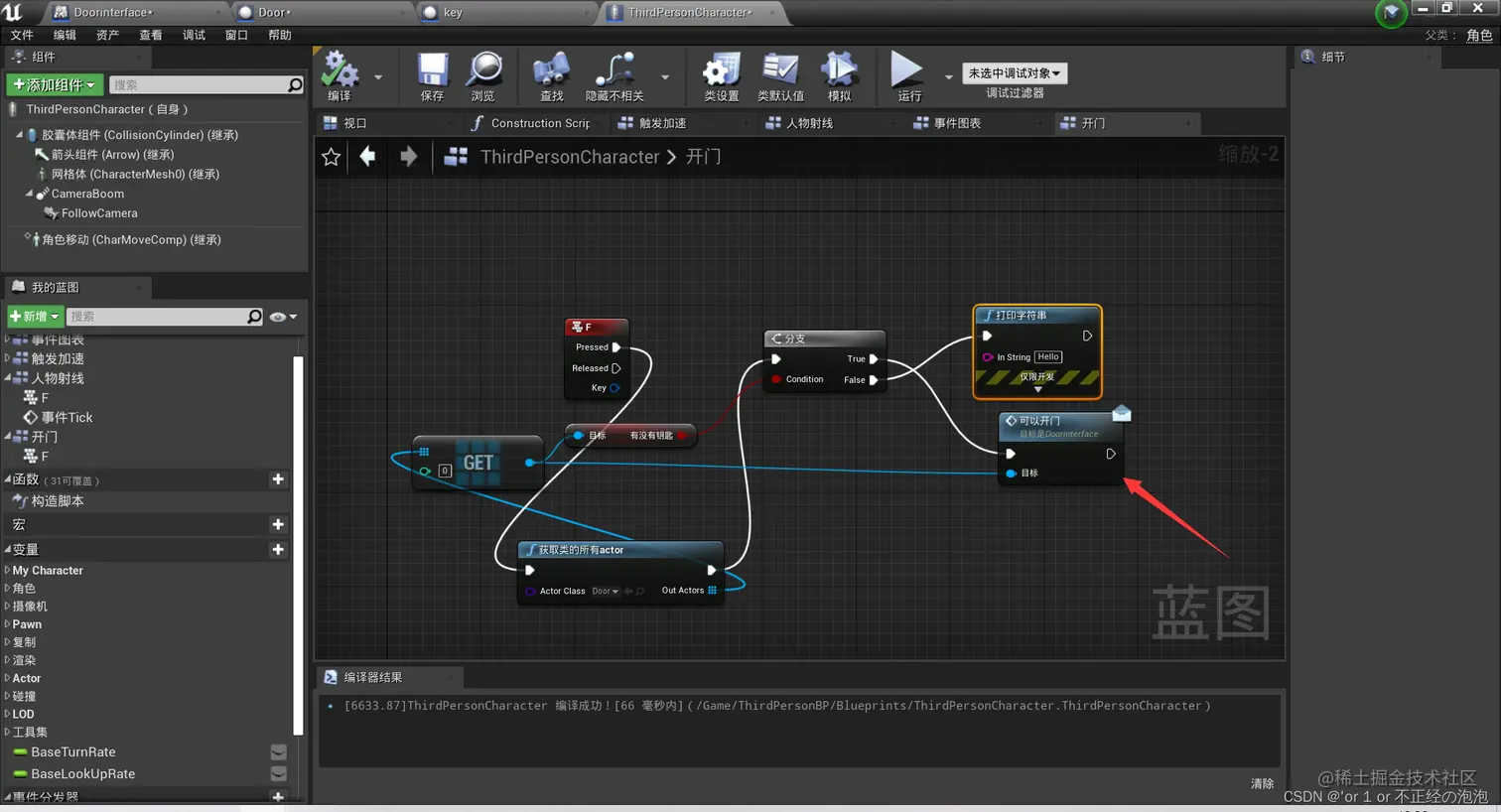Add a new function with plus icon
This screenshot has height=812, width=1501.
coord(278,479)
